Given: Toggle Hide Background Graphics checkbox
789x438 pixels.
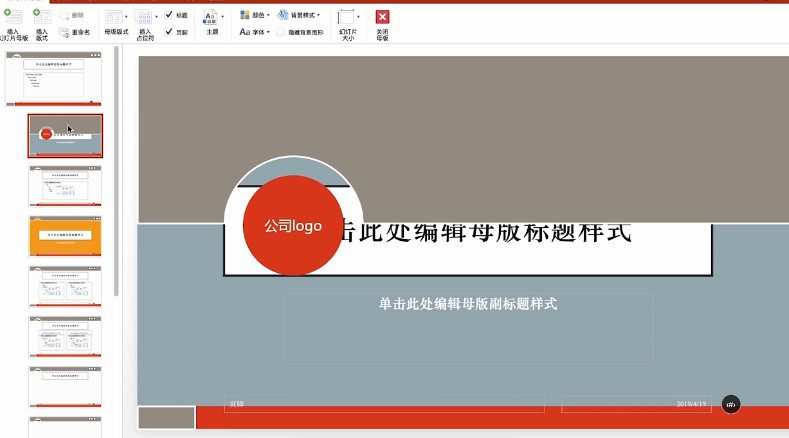Looking at the screenshot, I should (x=280, y=32).
